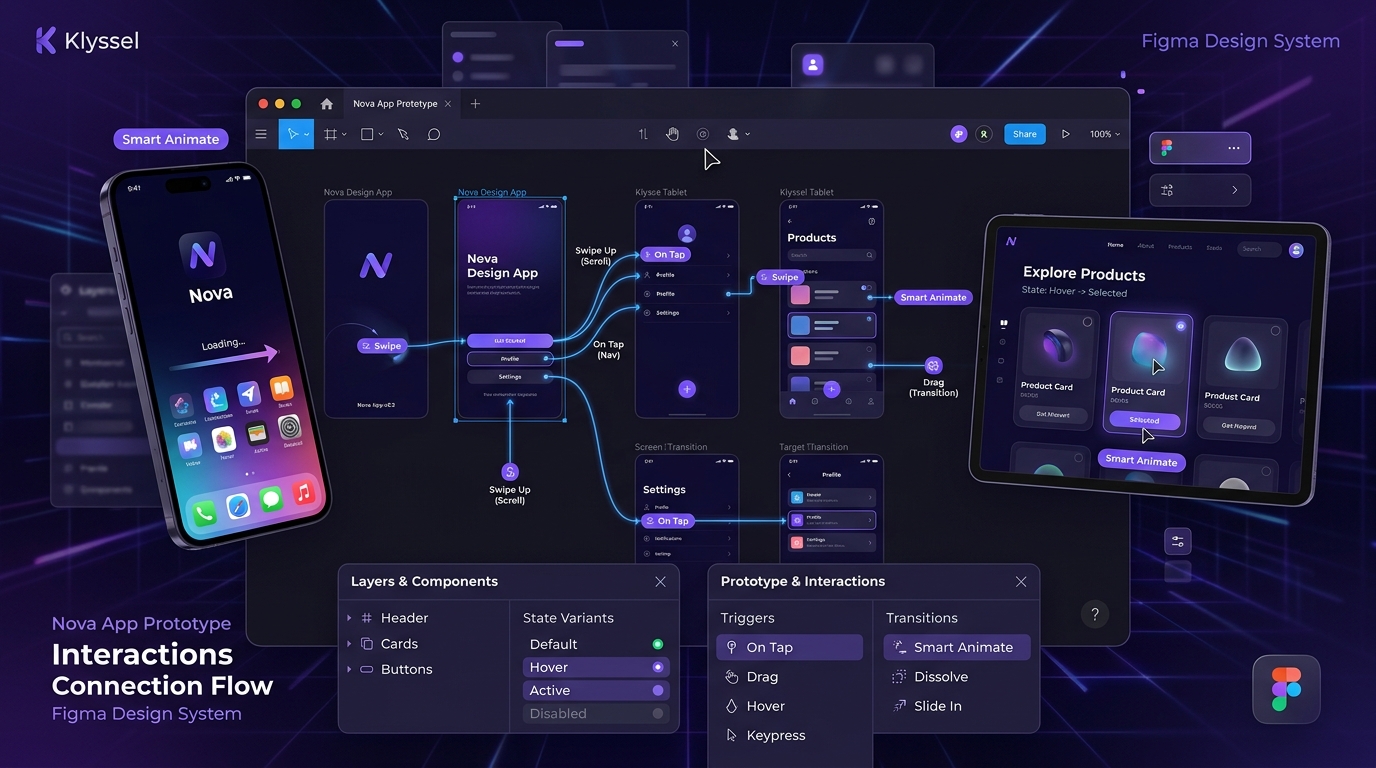The height and width of the screenshot is (768, 1376).
Task: Toggle the eye badge on the selected Product Card
Action: pyautogui.click(x=1181, y=326)
